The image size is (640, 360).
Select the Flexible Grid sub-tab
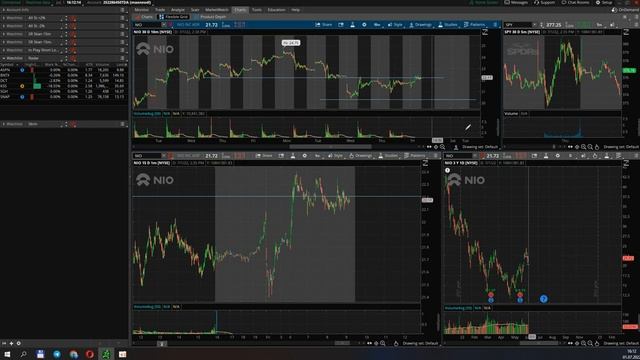click(x=173, y=17)
